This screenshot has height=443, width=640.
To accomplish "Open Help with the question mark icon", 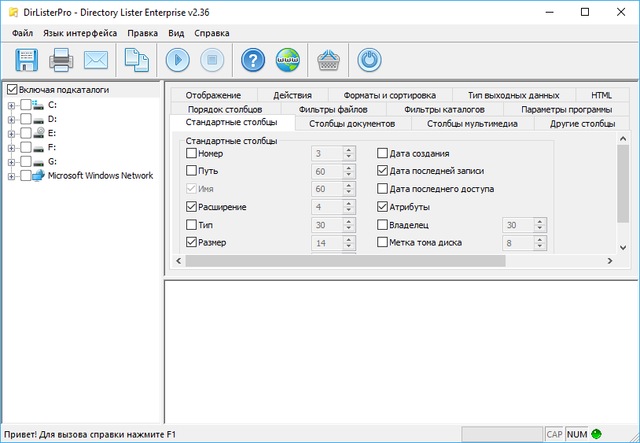I will tap(254, 59).
